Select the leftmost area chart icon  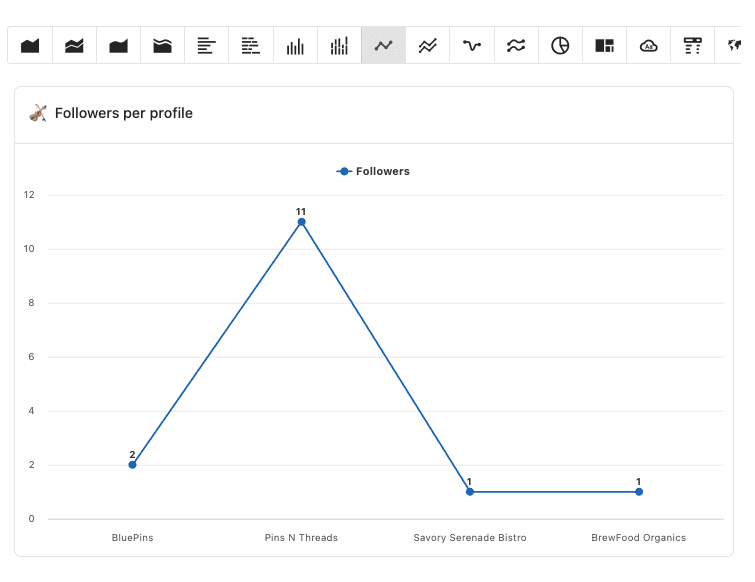pos(30,46)
